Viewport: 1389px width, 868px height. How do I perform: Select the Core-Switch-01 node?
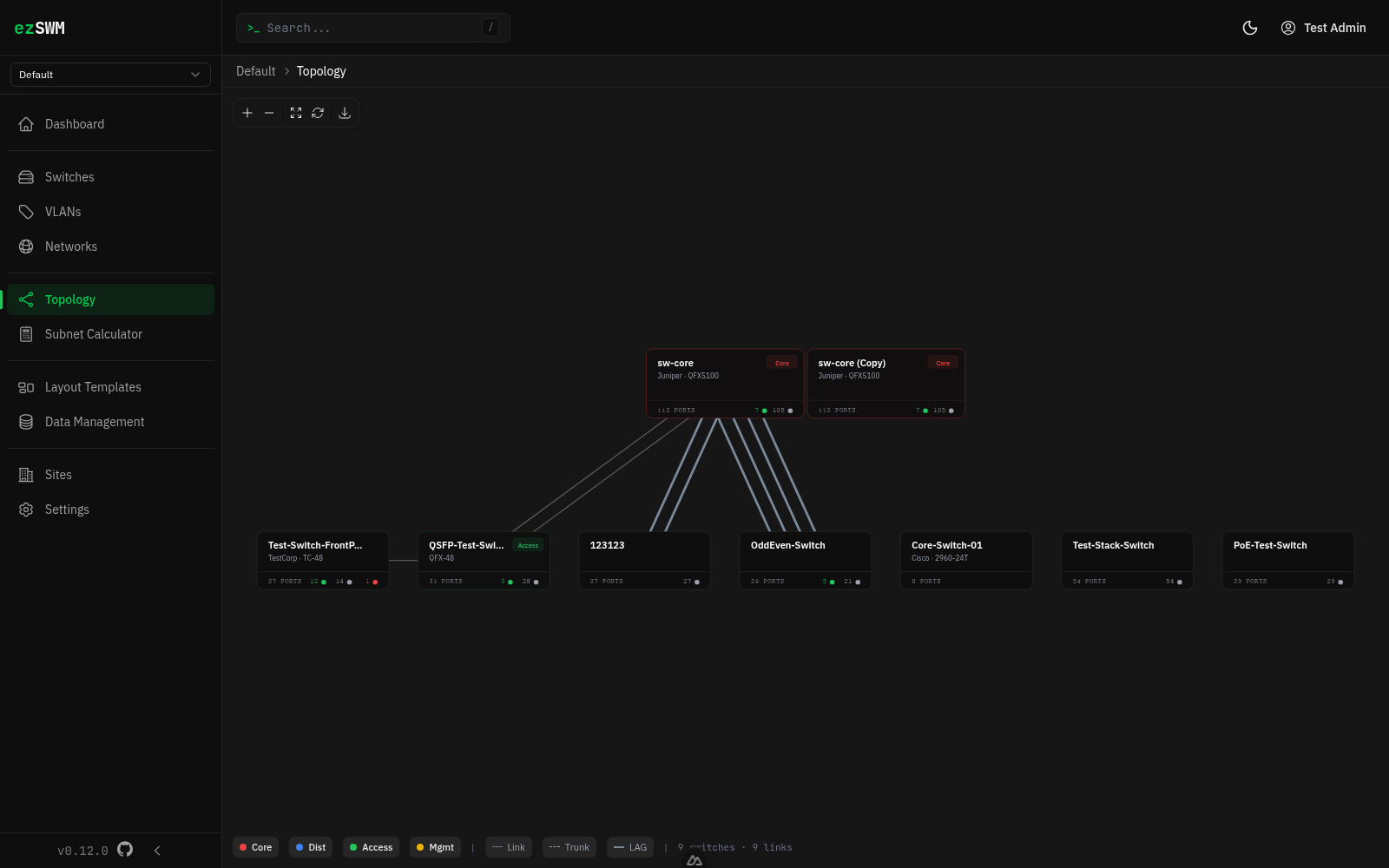966,561
